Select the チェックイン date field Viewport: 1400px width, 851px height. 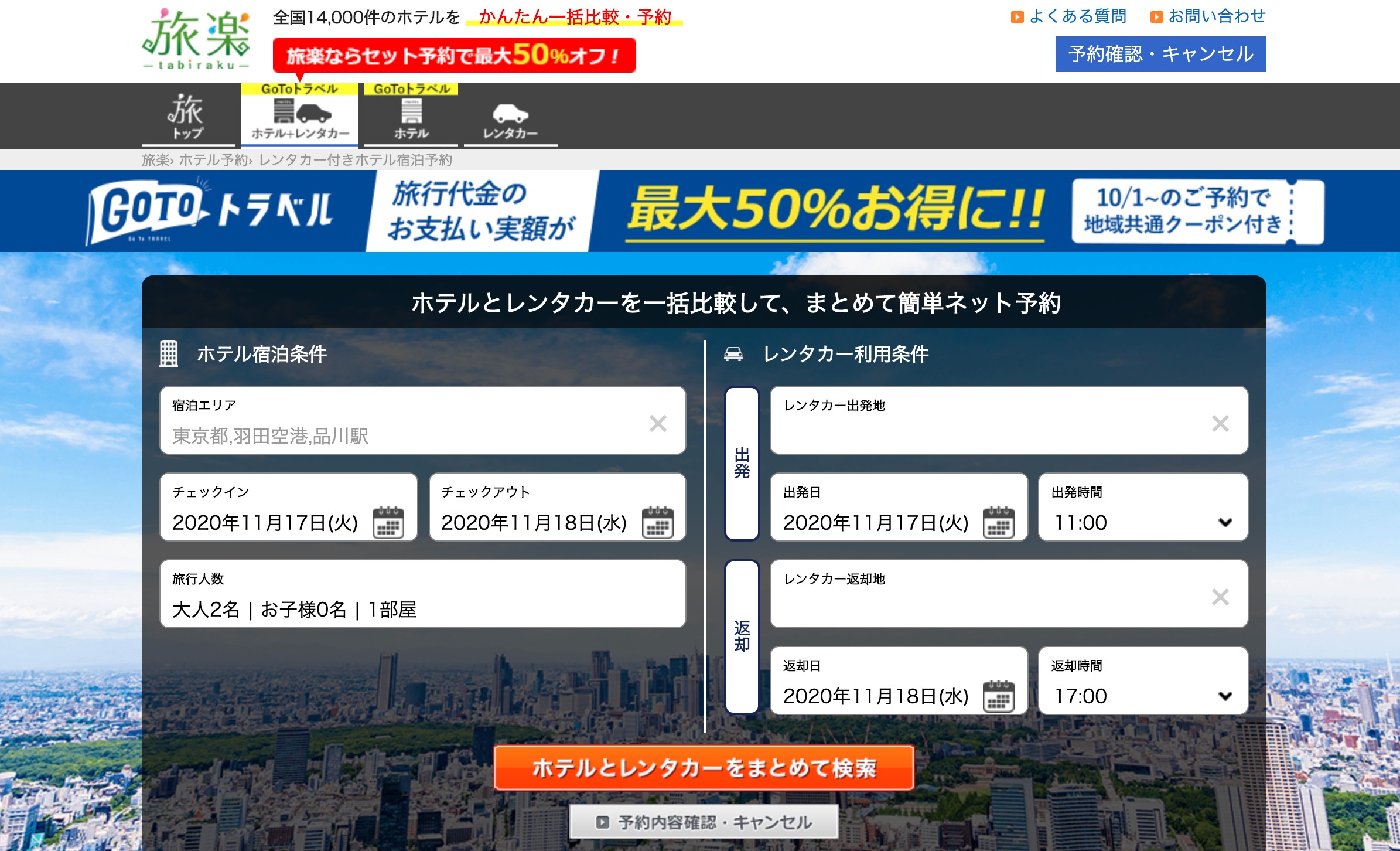click(x=289, y=507)
